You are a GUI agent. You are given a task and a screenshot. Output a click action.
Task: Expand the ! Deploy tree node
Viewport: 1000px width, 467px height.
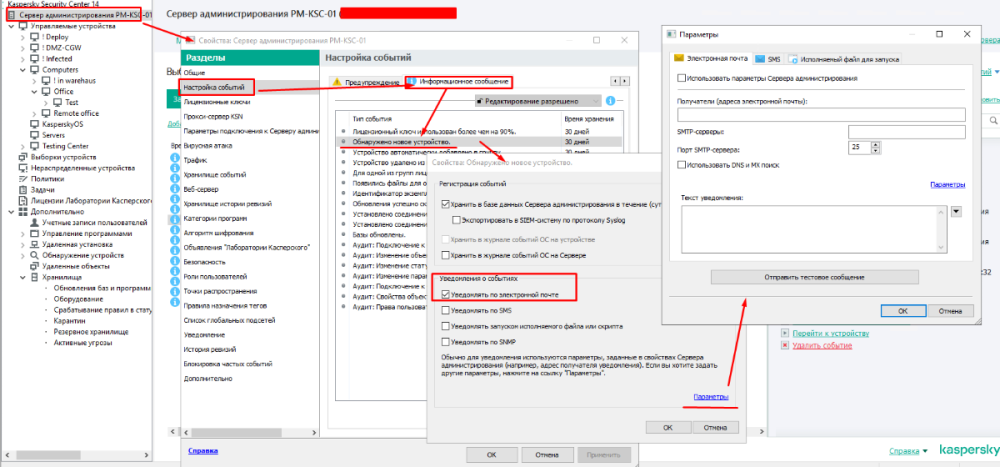[x=24, y=37]
